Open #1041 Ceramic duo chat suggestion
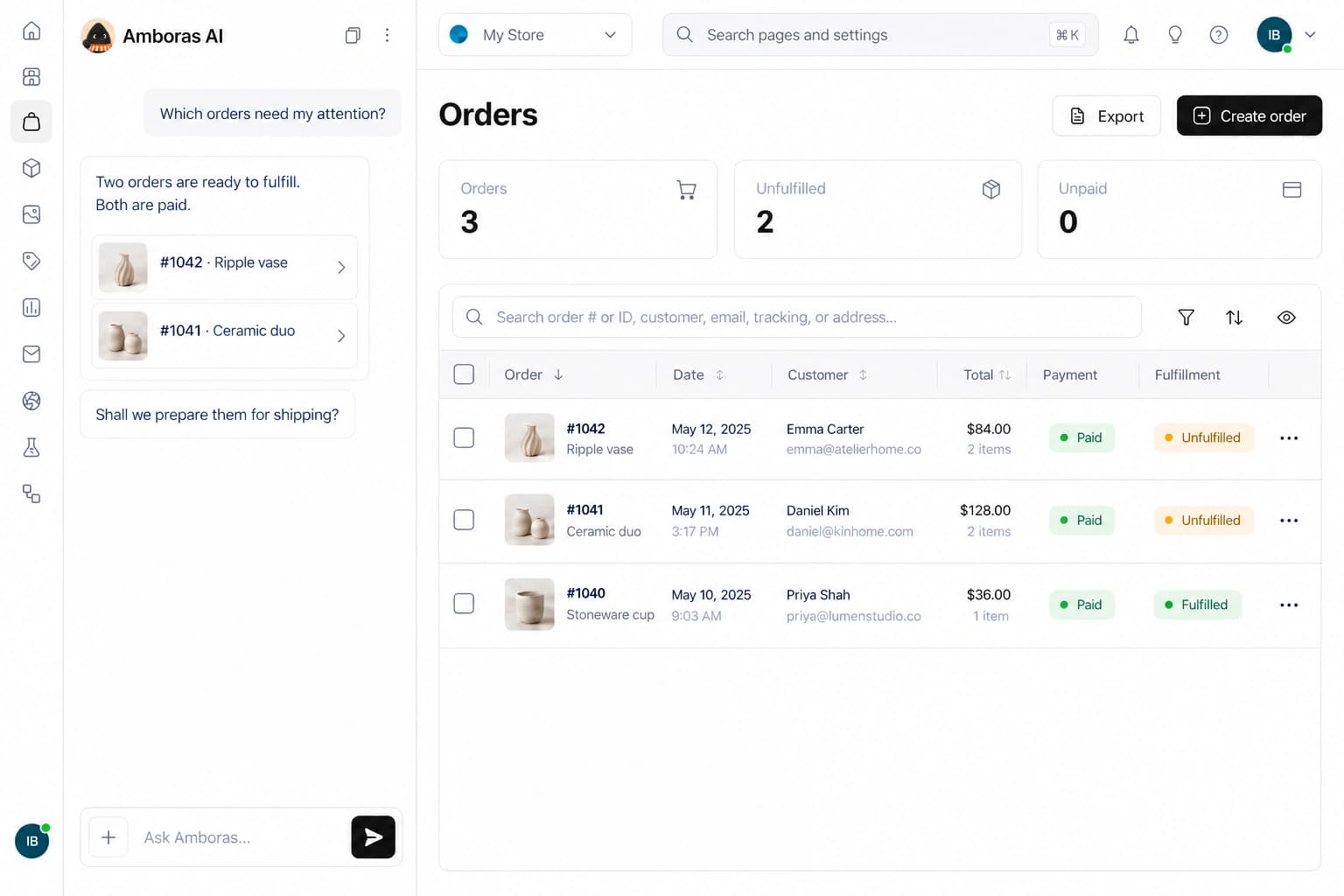This screenshot has height=896, width=1344. [224, 336]
